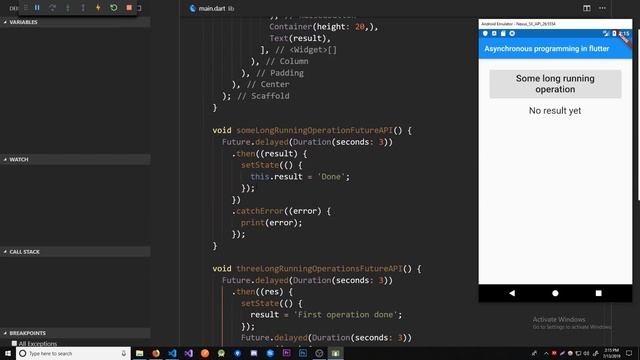
Task: Click the Step Into debug icon
Action: pyautogui.click(x=68, y=8)
